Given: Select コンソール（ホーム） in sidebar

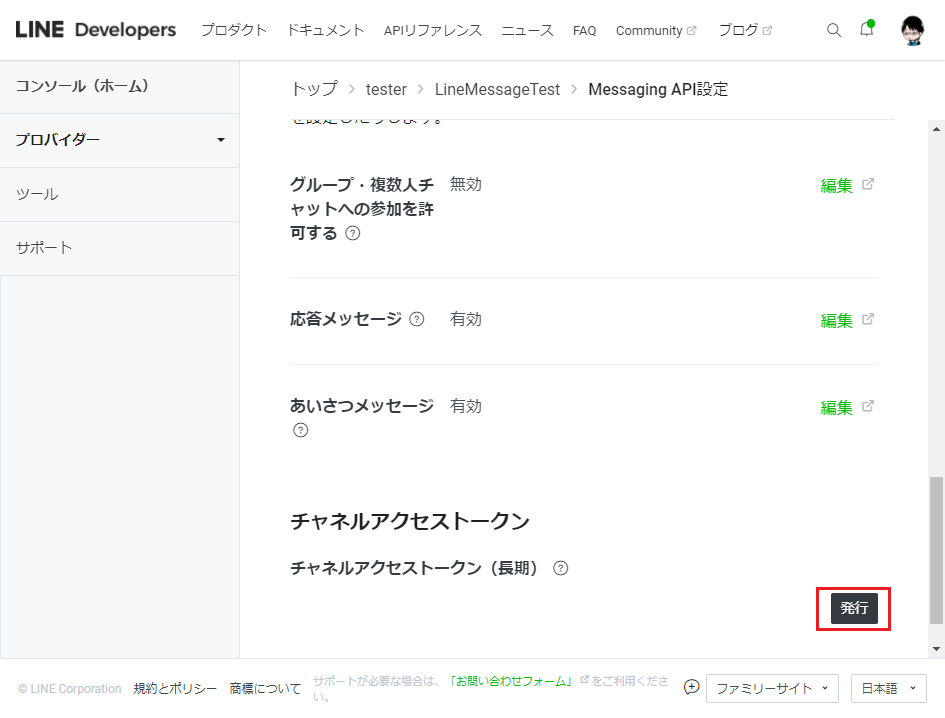Looking at the screenshot, I should 120,86.
